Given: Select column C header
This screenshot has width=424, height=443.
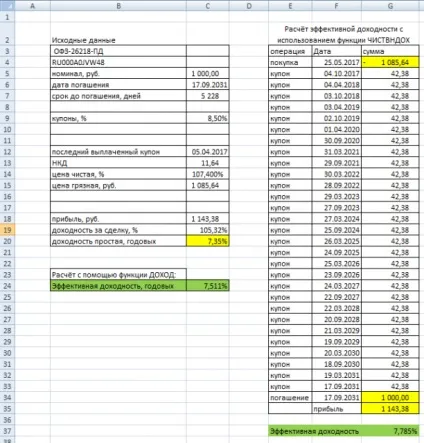Looking at the screenshot, I should (208, 6).
